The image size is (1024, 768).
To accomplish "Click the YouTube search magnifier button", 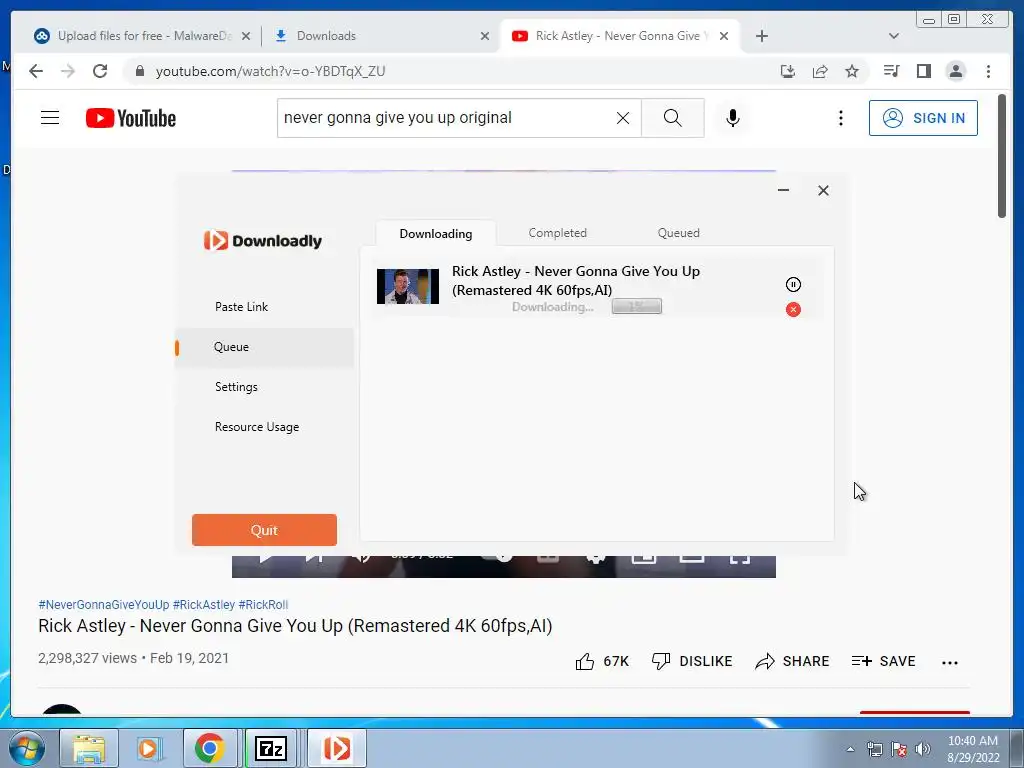I will (x=673, y=118).
